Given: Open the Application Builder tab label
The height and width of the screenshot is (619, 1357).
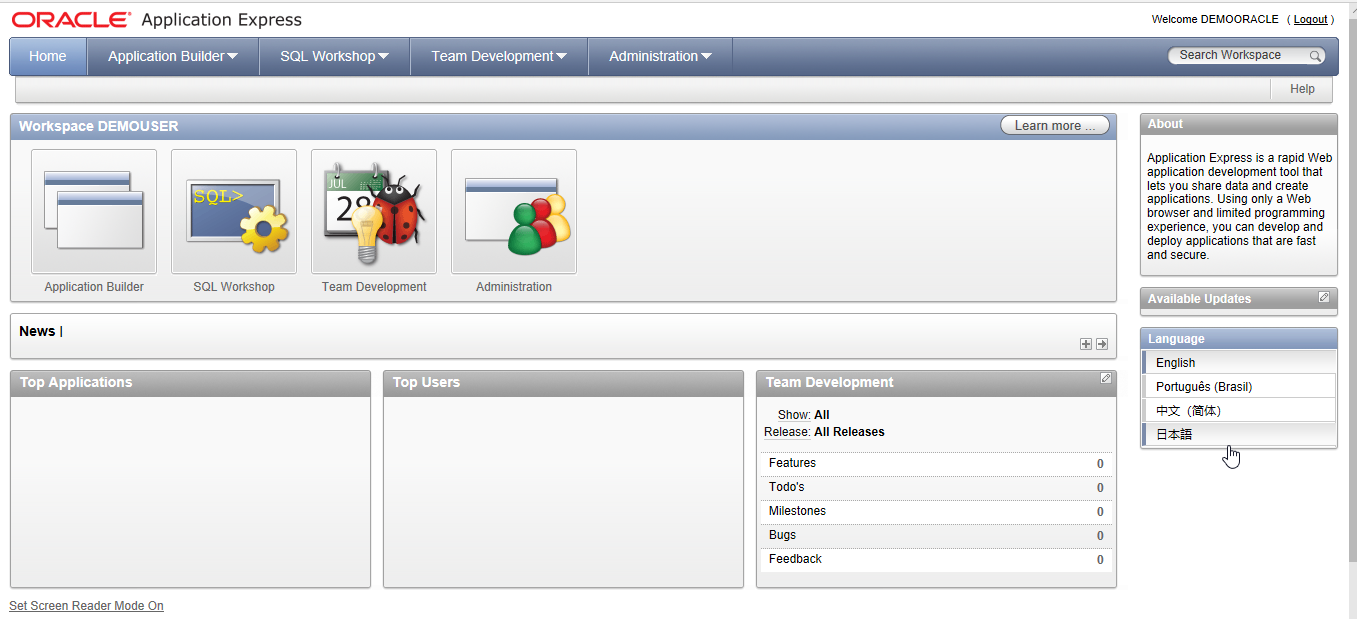Looking at the screenshot, I should pyautogui.click(x=166, y=56).
